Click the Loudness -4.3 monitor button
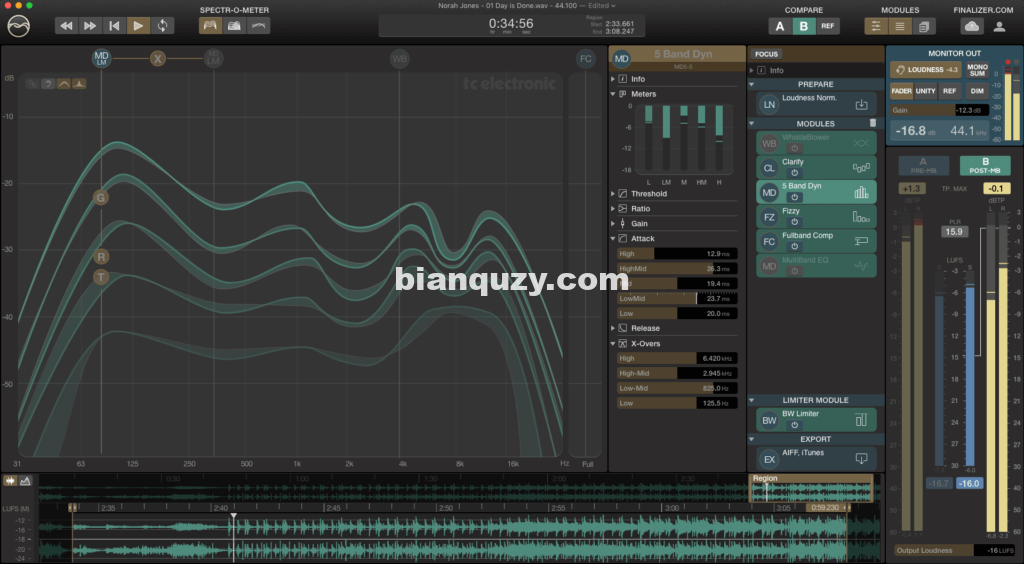Screen dimensions: 1024x564 click(x=925, y=70)
